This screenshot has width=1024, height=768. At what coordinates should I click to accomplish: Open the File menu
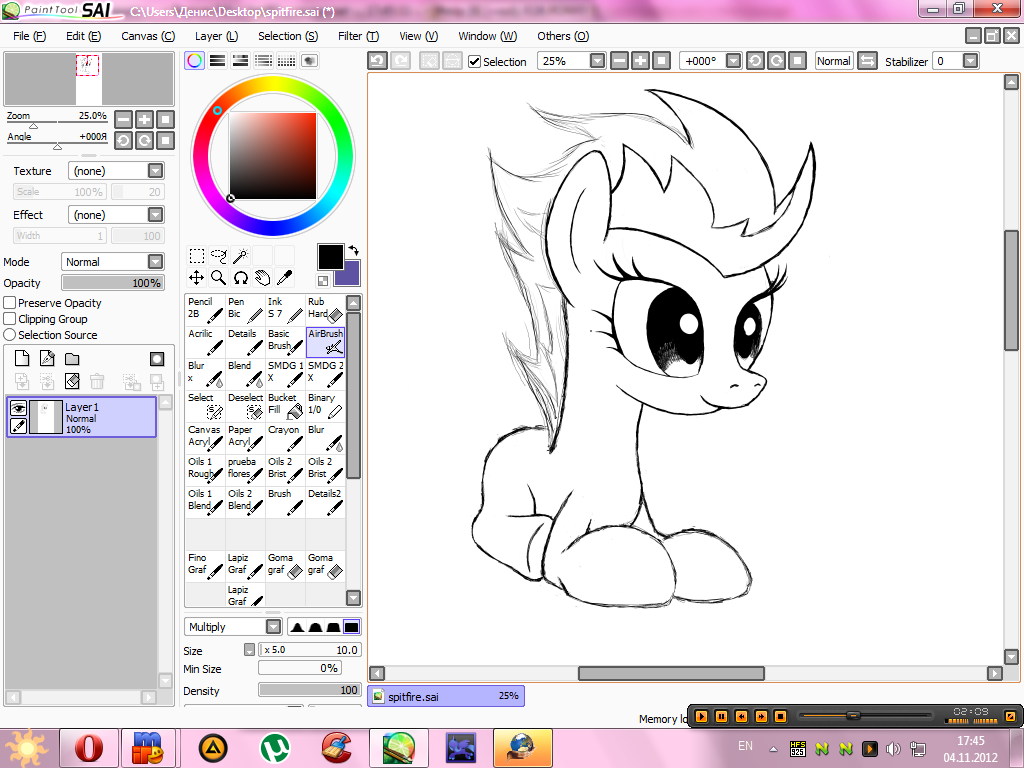click(x=29, y=36)
